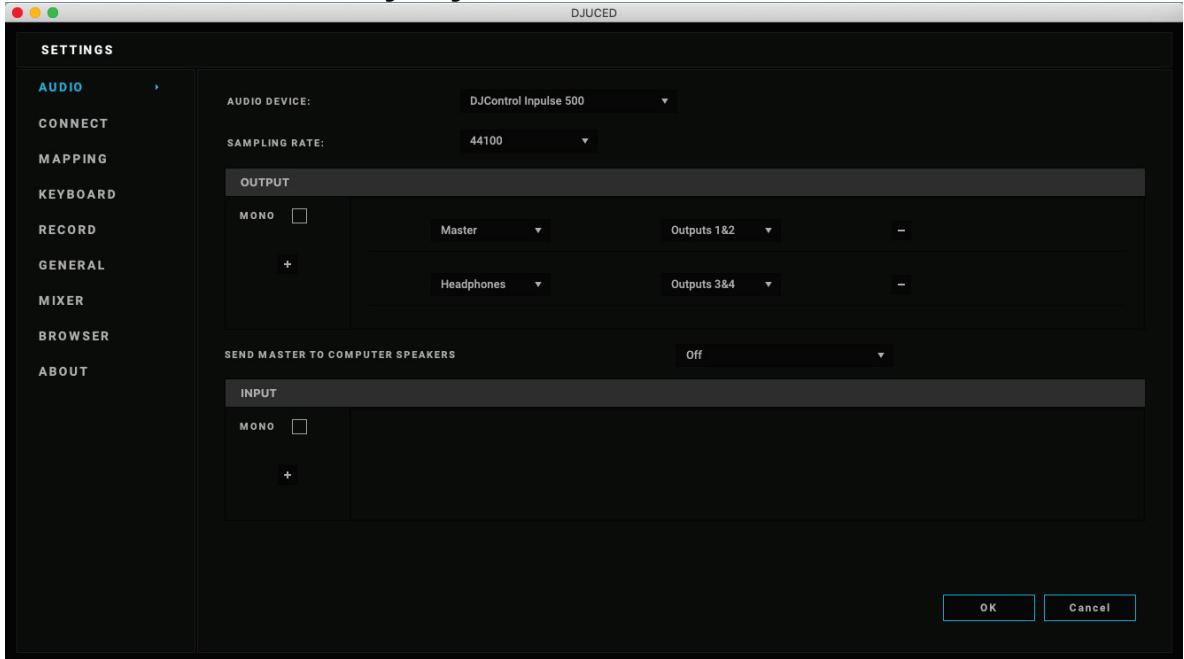This screenshot has width=1184, height=659.
Task: Open Send Master to Computer Speakers dropdown
Action: [x=784, y=355]
